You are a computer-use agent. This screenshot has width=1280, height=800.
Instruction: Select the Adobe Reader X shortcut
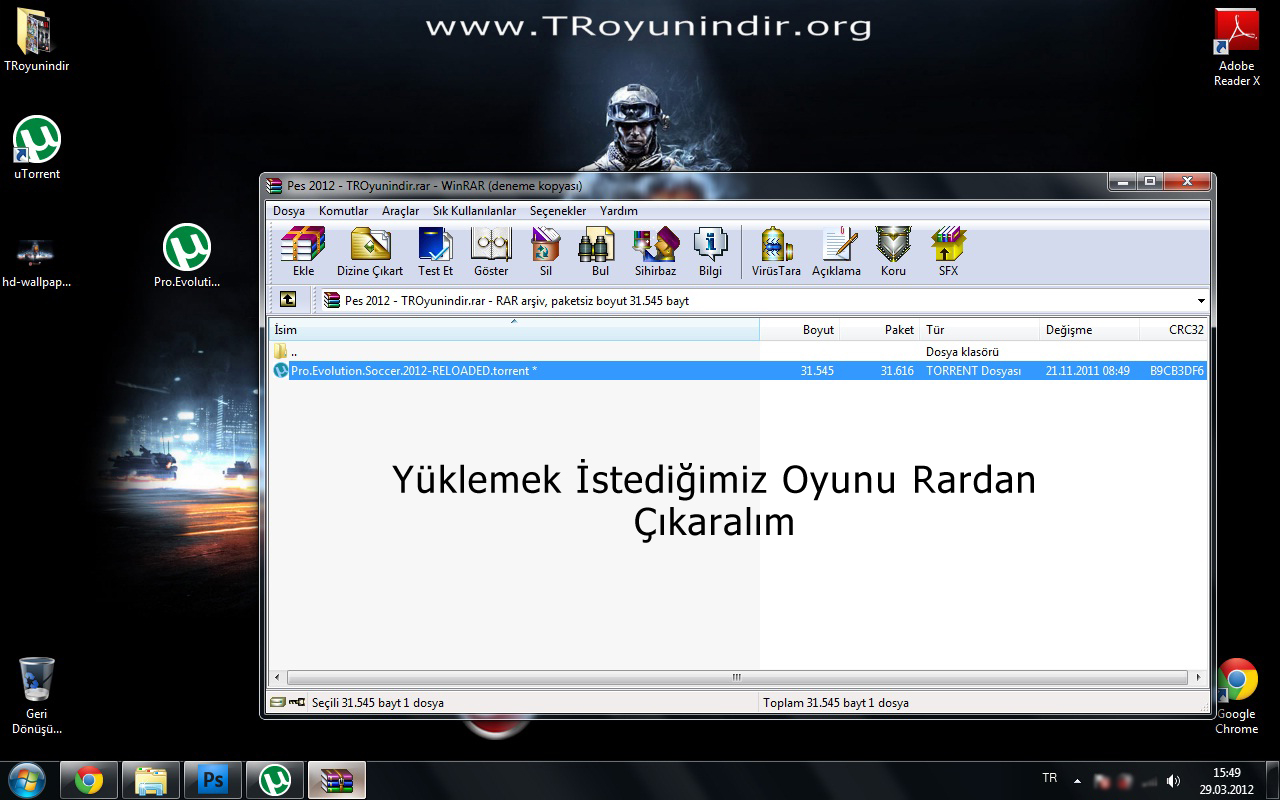click(1236, 48)
